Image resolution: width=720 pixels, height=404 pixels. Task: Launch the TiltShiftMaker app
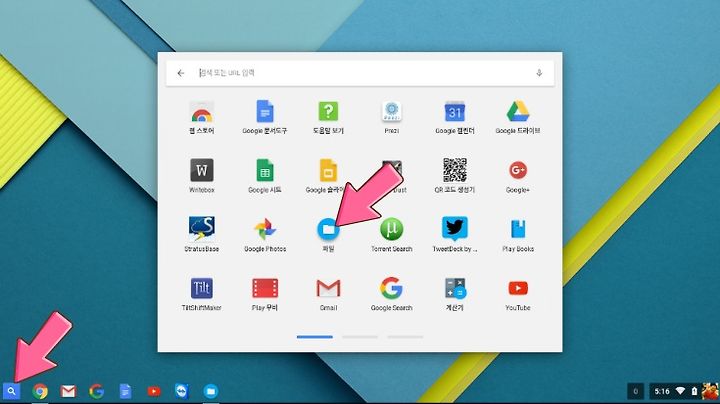(202, 288)
